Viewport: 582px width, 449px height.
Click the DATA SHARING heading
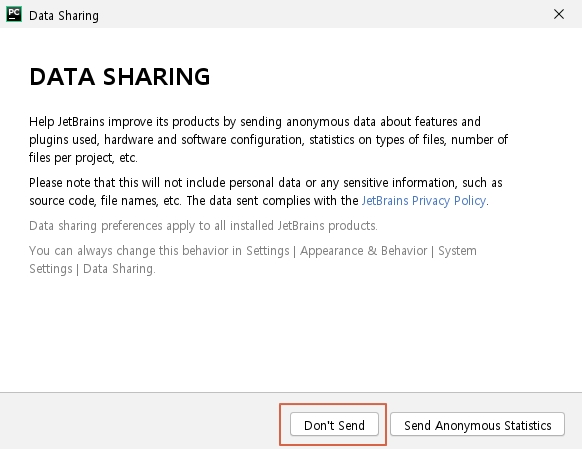coord(120,77)
